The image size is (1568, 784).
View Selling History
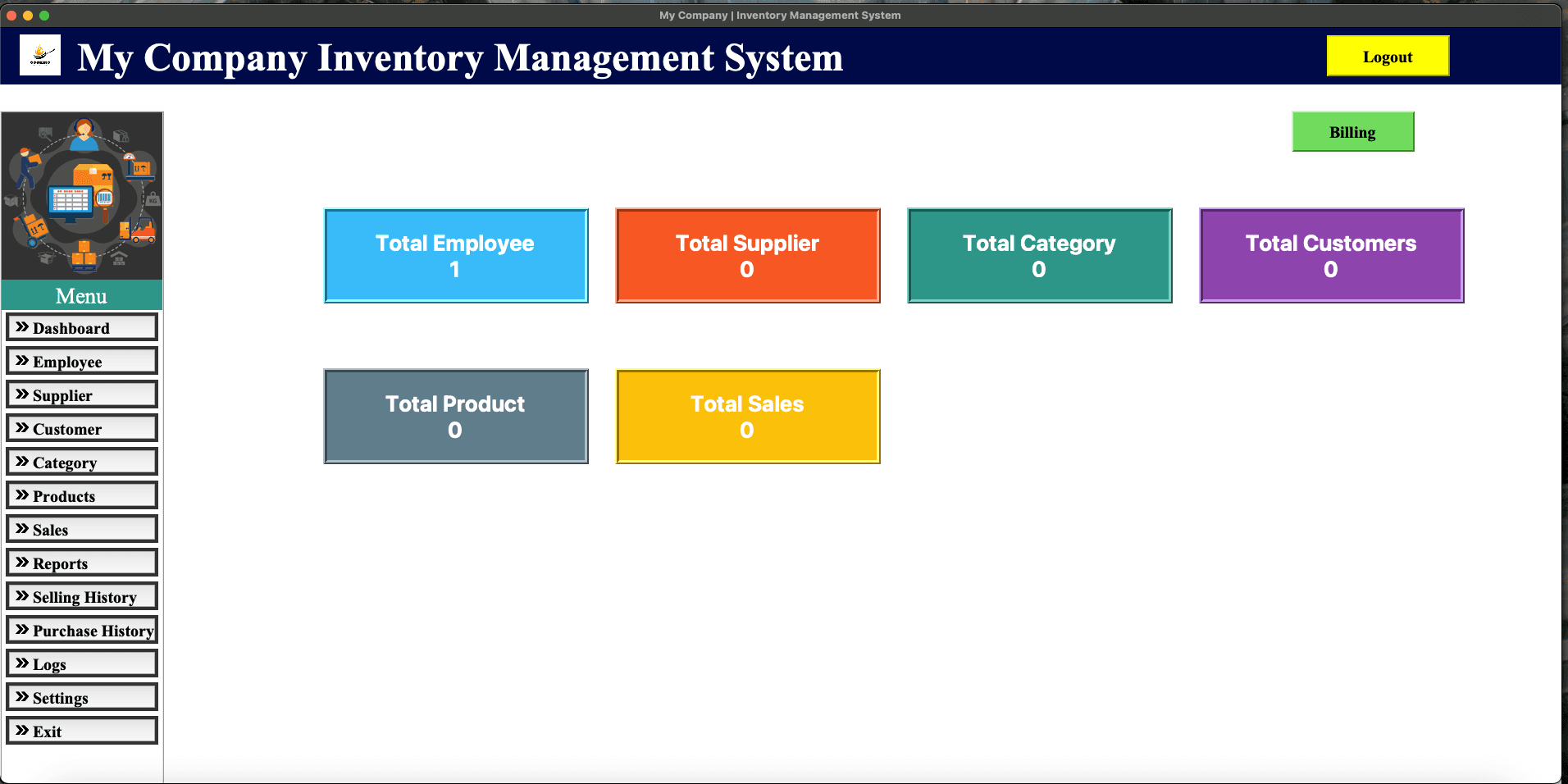82,596
